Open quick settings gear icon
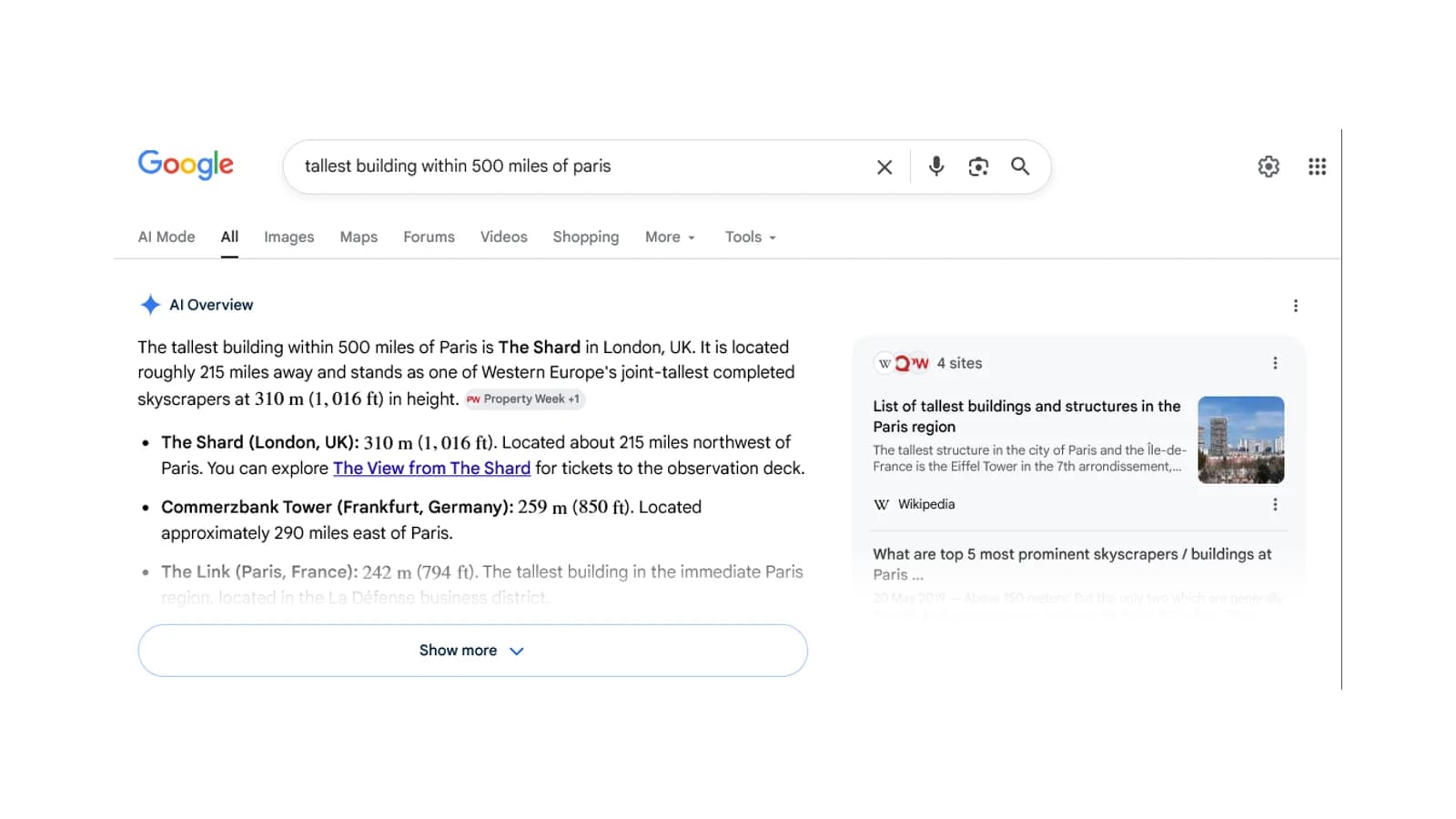This screenshot has width=1456, height=819. (x=1269, y=167)
